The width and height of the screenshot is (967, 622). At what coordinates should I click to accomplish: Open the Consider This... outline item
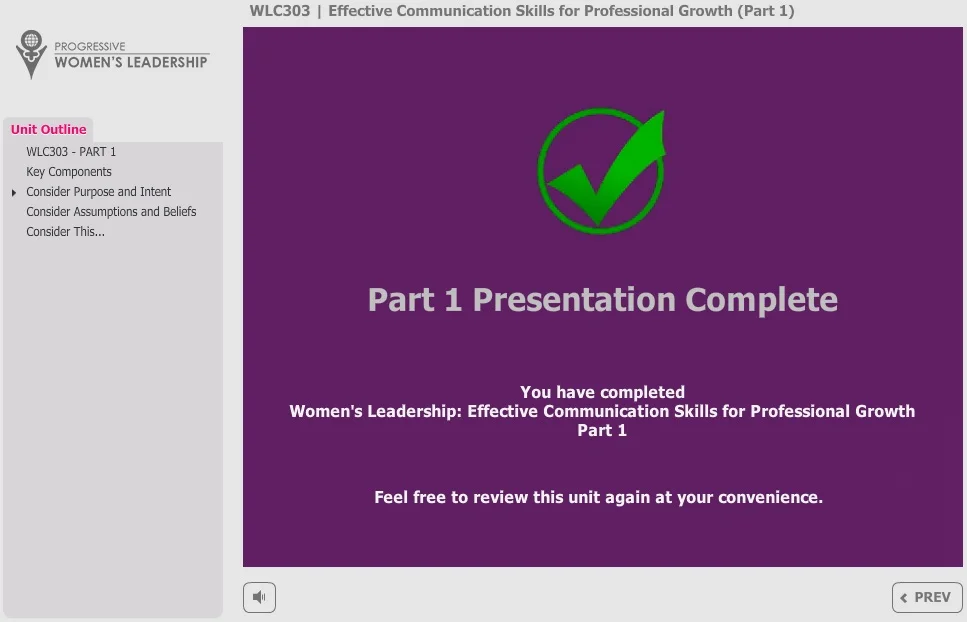tap(65, 232)
